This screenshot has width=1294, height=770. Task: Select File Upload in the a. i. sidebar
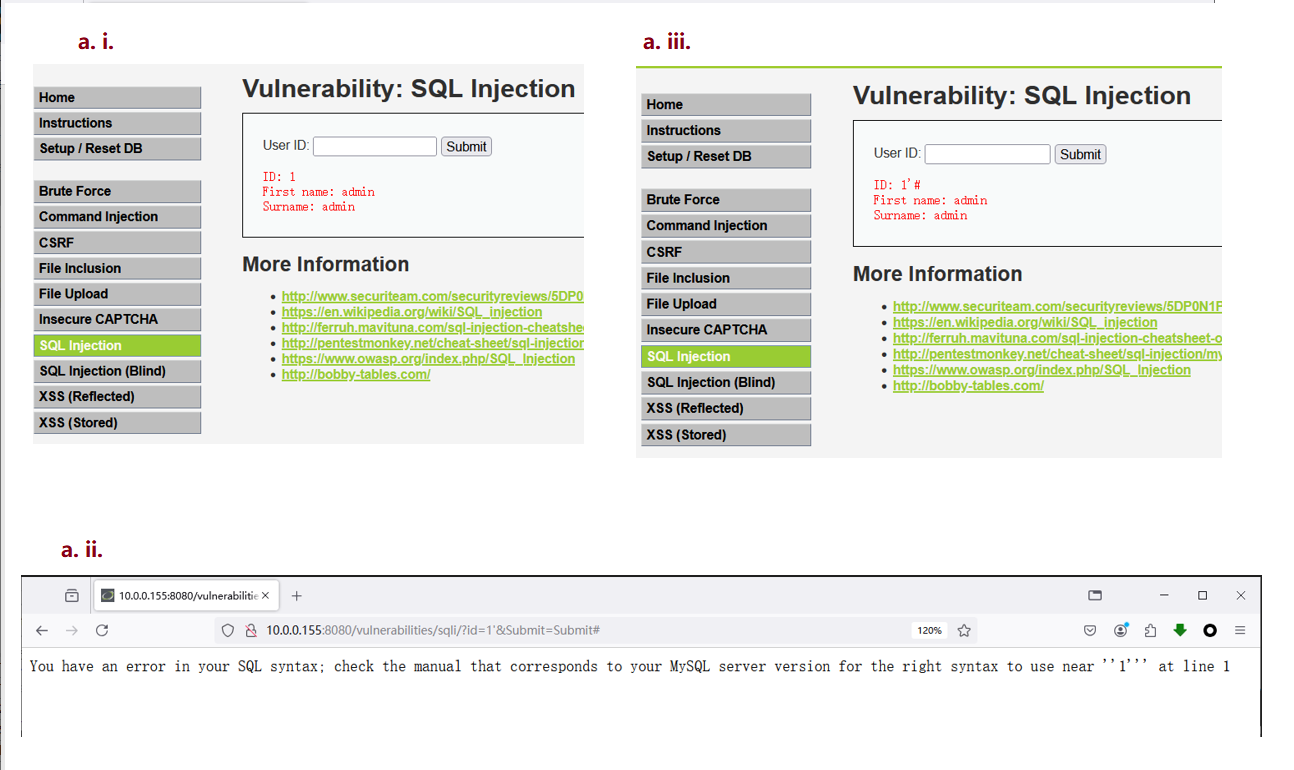117,294
